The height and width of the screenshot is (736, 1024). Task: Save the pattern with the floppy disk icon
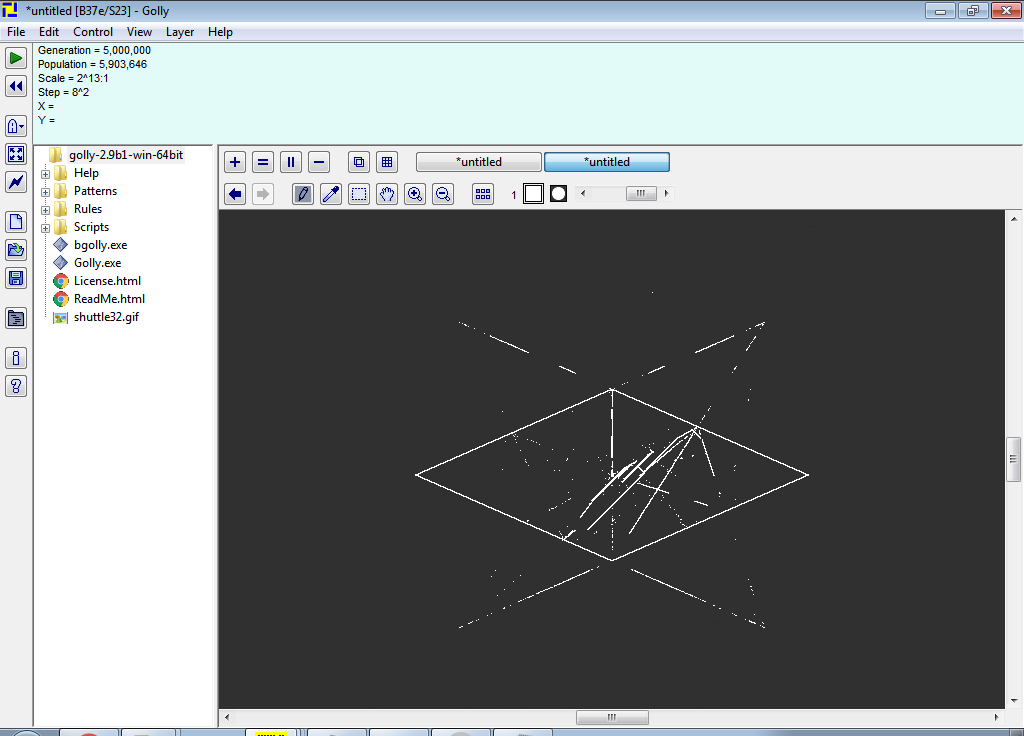coord(16,278)
